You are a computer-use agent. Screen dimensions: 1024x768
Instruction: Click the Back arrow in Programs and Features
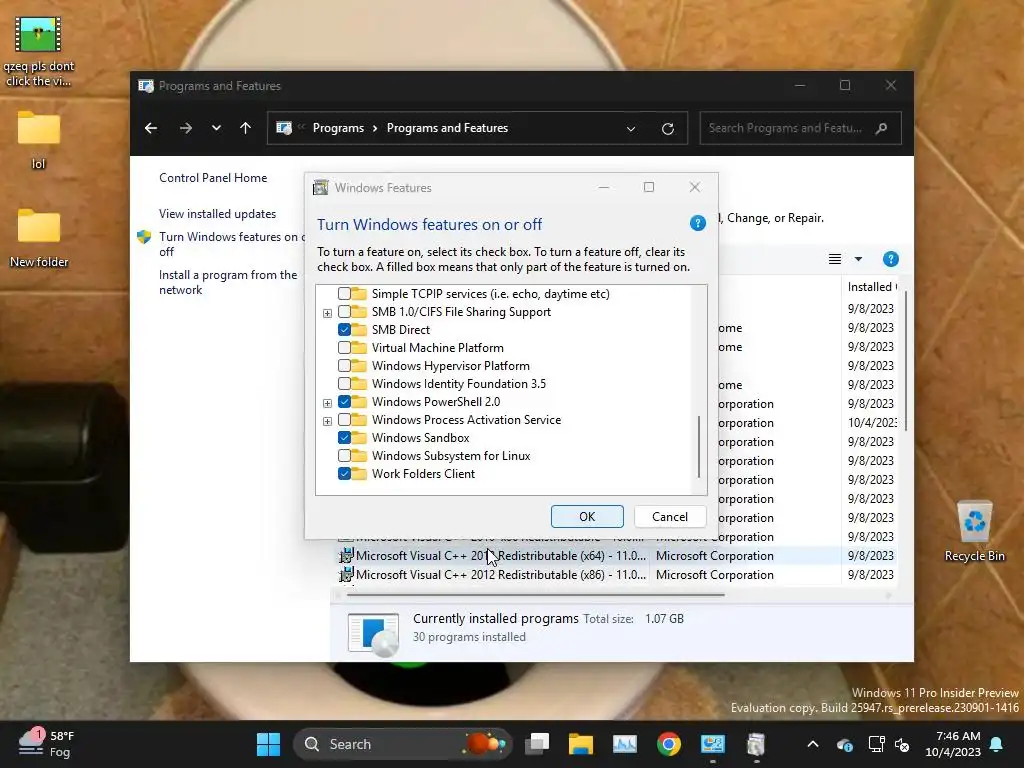(x=151, y=128)
